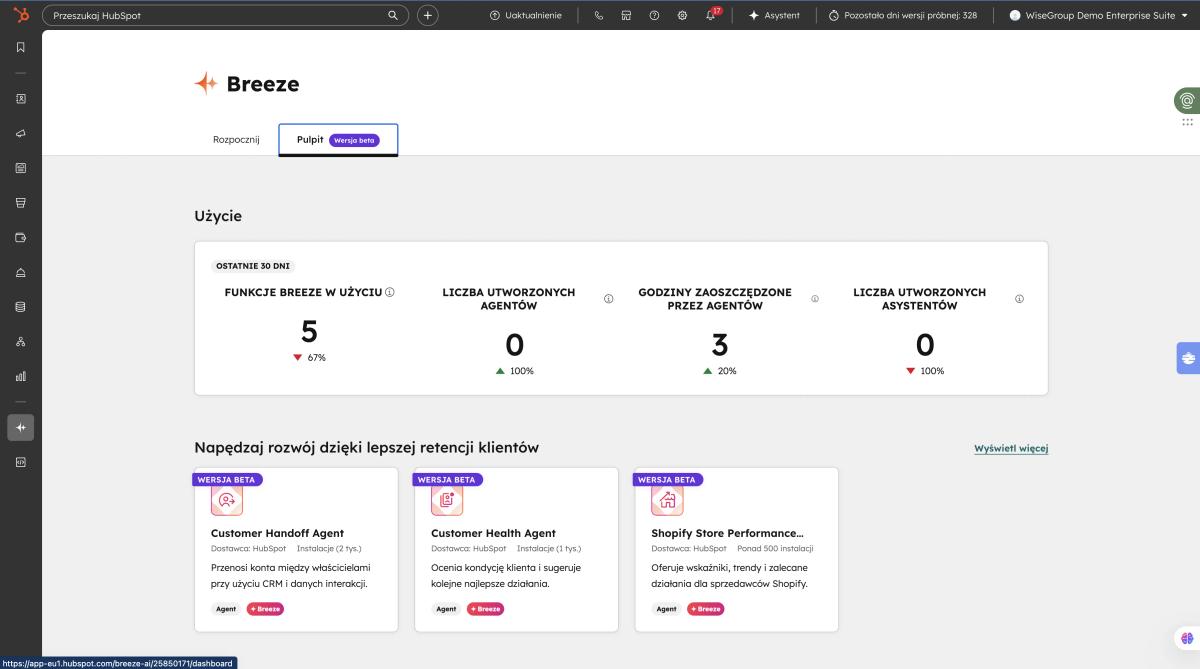Switch to the Rozpocznij tab
Image resolution: width=1200 pixels, height=669 pixels.
tap(236, 140)
